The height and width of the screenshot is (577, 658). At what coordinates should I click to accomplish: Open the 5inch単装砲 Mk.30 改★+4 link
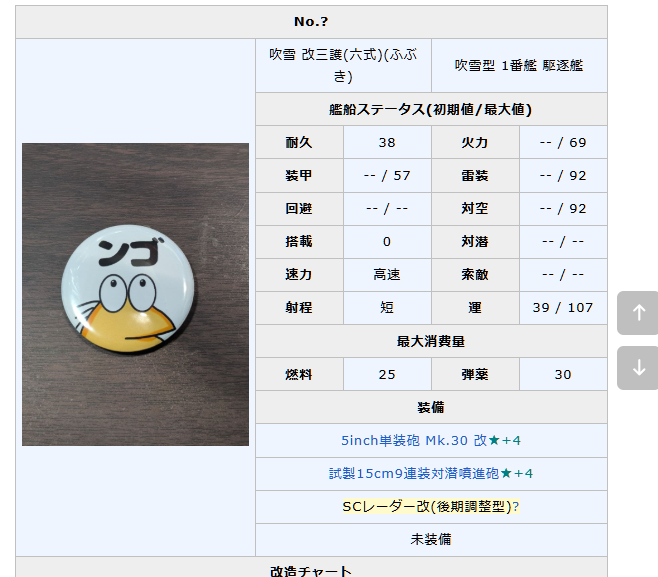coord(431,440)
